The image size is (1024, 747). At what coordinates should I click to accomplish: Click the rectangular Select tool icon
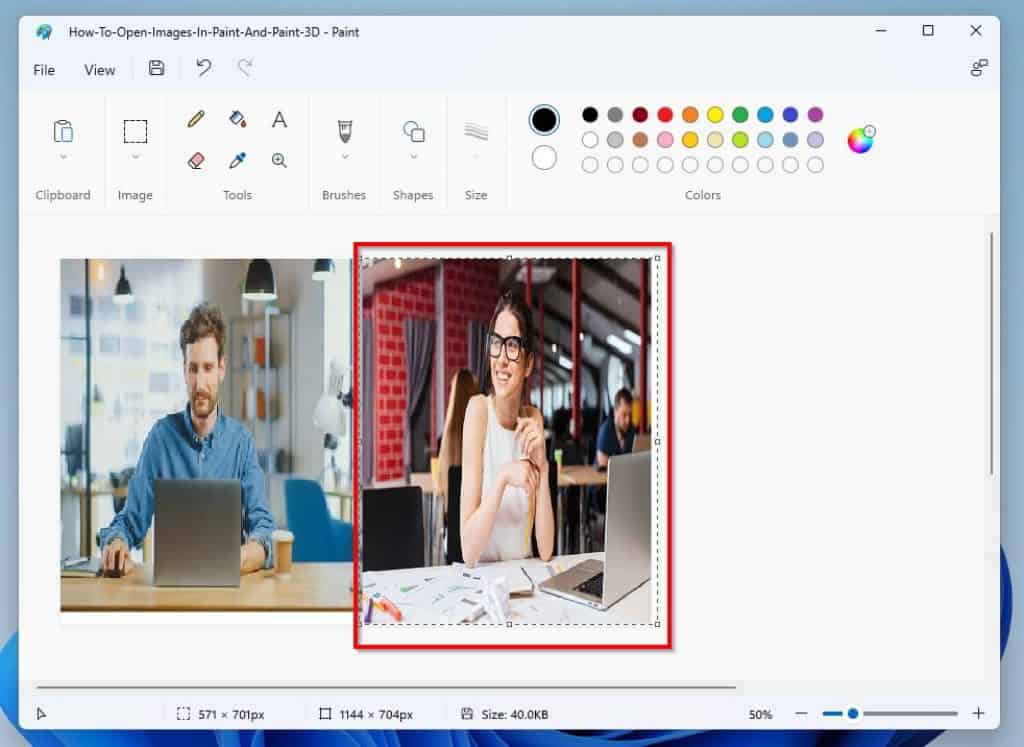tap(135, 131)
